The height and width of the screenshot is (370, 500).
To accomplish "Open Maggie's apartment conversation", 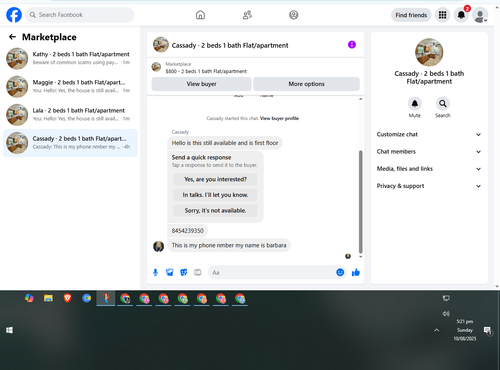I will pos(70,86).
